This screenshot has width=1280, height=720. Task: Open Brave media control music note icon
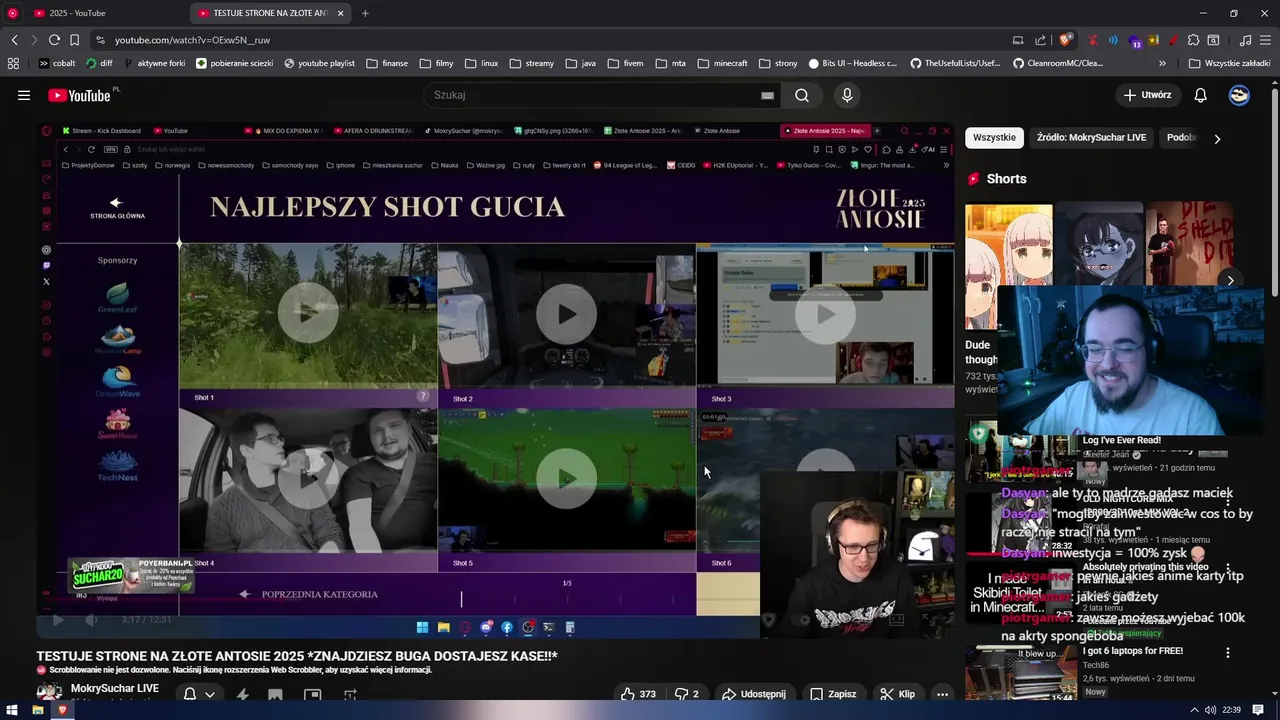[x=1245, y=40]
